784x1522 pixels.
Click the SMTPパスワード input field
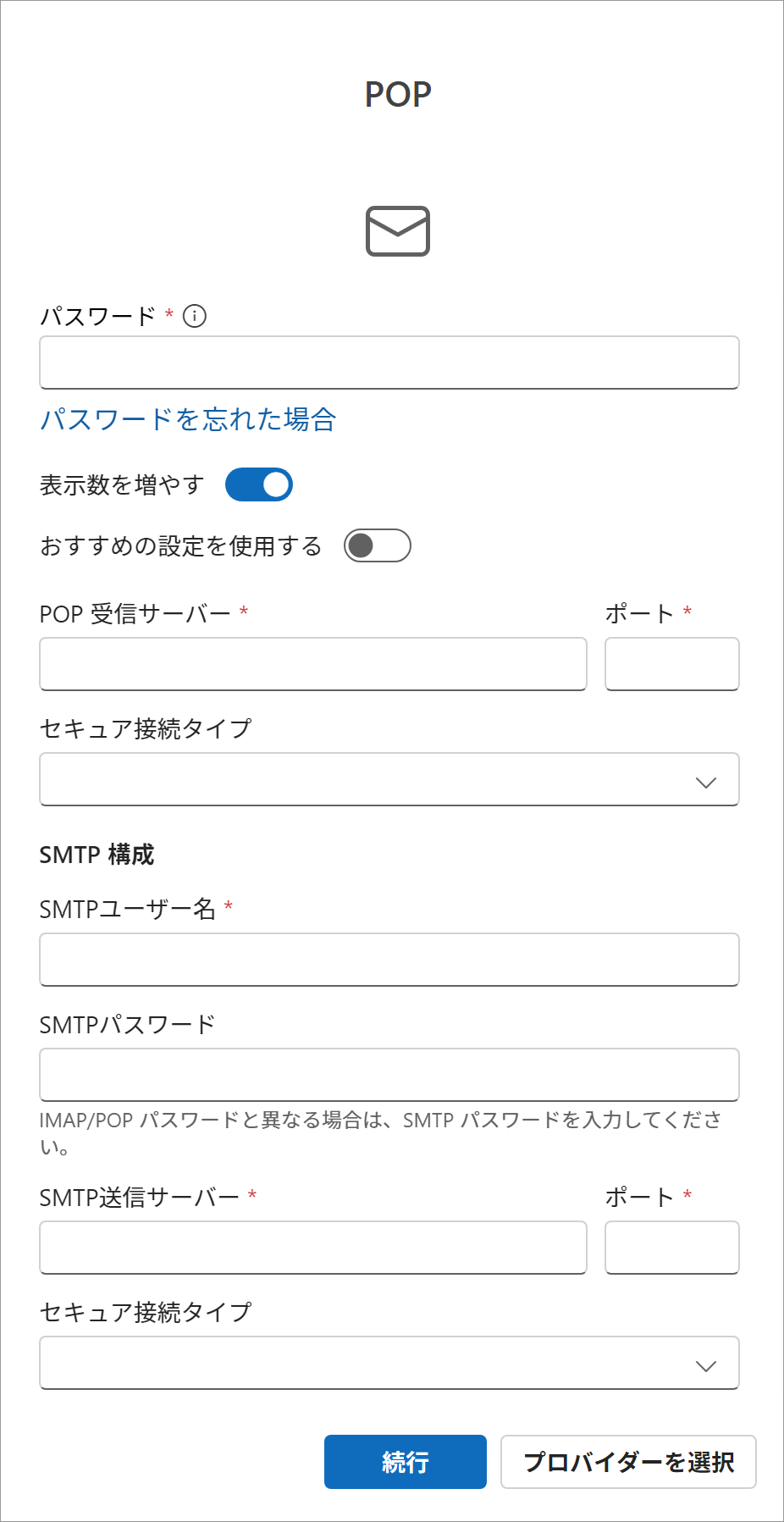tap(389, 1075)
